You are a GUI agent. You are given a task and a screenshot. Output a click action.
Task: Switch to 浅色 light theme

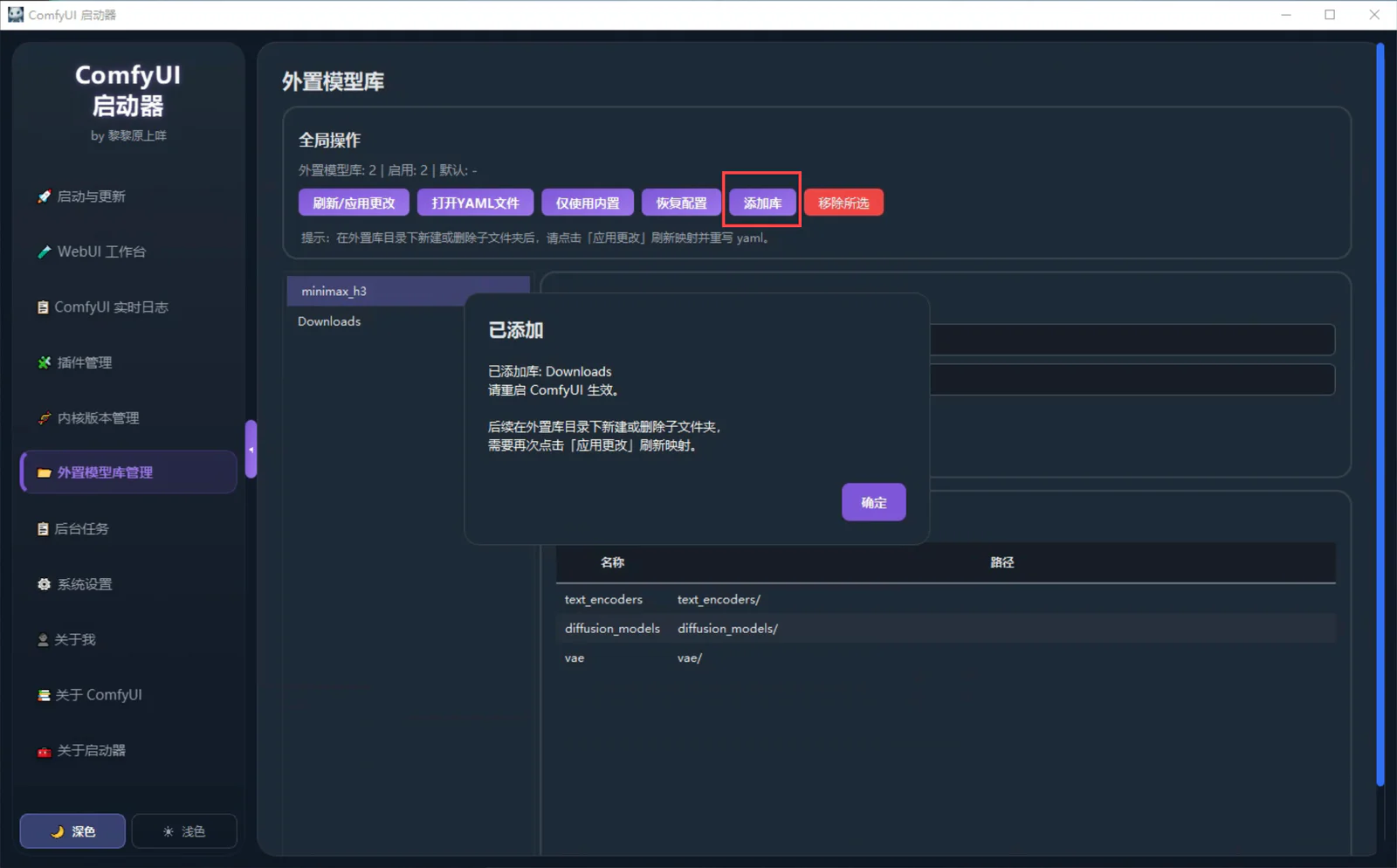click(x=184, y=831)
